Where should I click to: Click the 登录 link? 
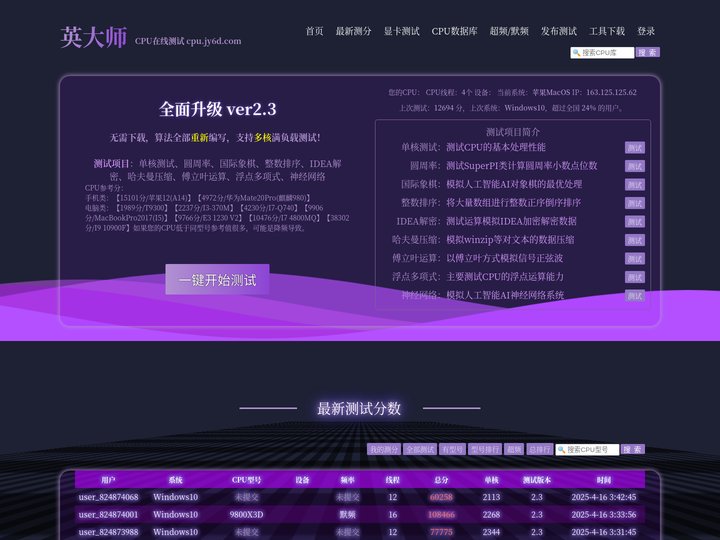click(646, 31)
